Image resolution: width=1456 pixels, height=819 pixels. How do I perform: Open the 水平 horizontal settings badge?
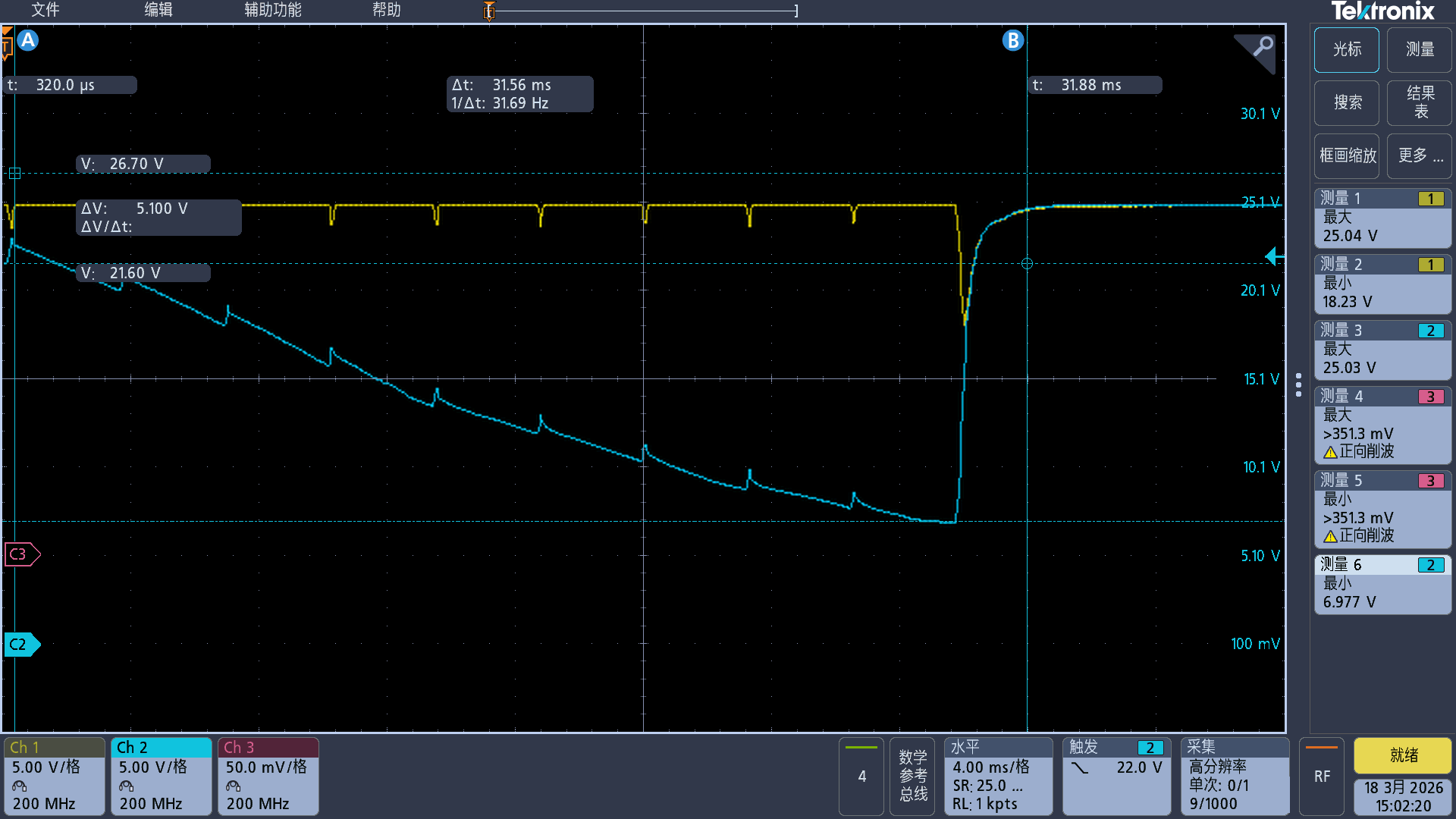[x=997, y=776]
